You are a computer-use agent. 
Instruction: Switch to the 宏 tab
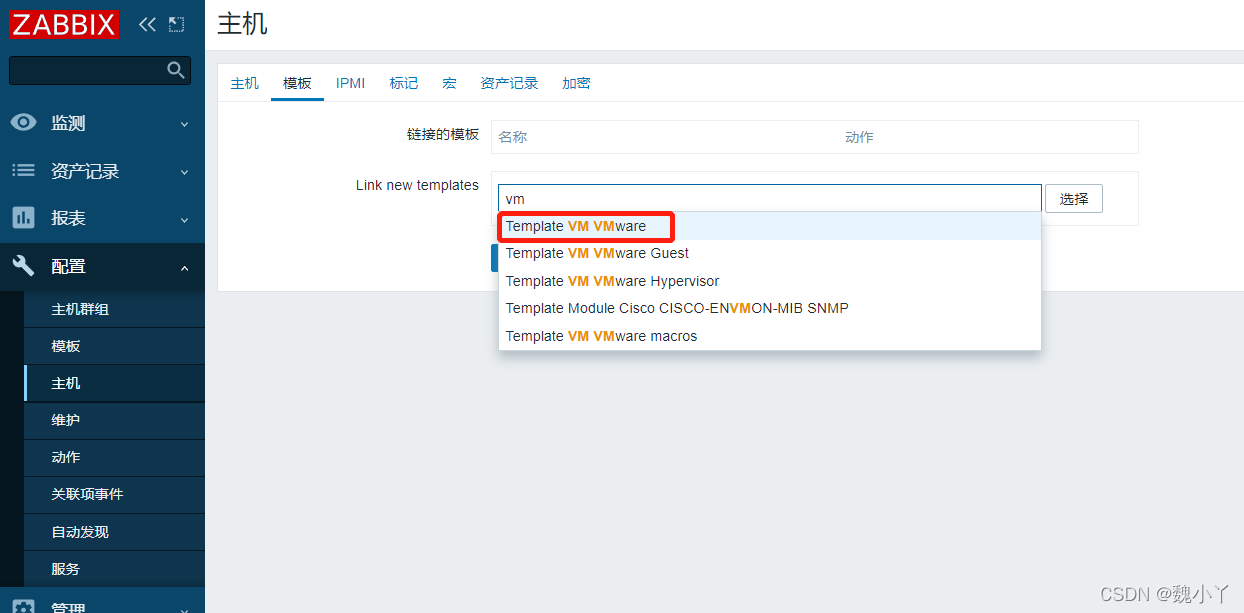click(449, 83)
